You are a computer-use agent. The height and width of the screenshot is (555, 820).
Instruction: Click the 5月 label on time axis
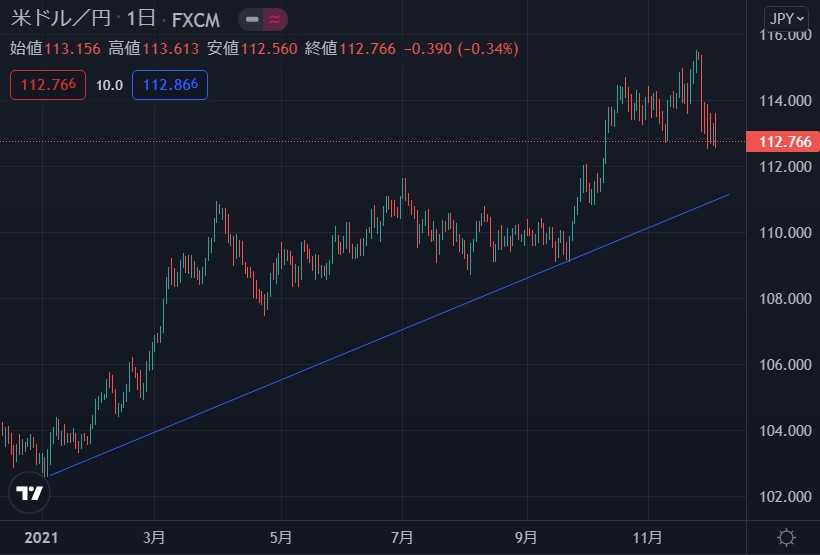281,537
